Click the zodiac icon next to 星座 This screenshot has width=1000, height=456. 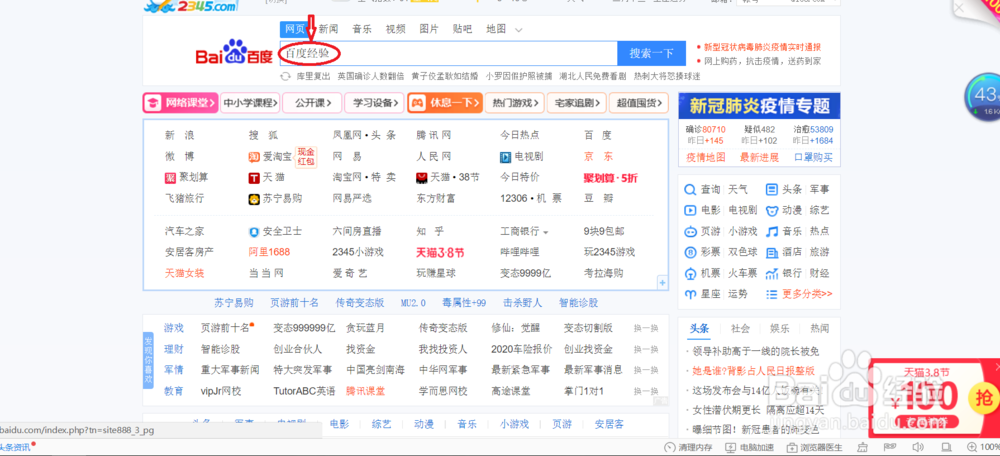click(x=690, y=295)
